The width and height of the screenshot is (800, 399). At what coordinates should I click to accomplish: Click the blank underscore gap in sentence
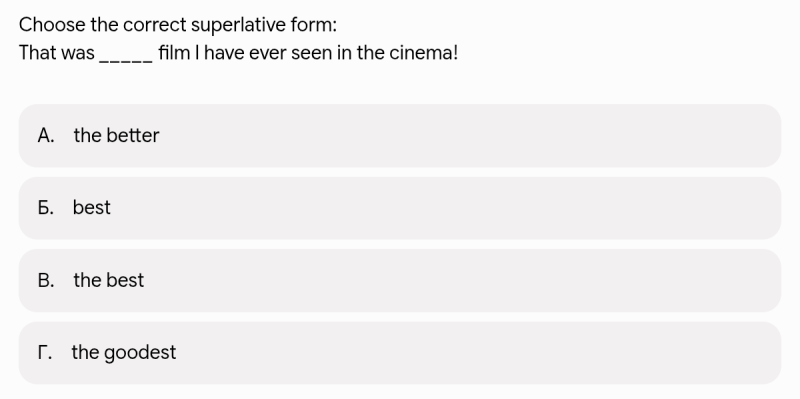pyautogui.click(x=126, y=57)
